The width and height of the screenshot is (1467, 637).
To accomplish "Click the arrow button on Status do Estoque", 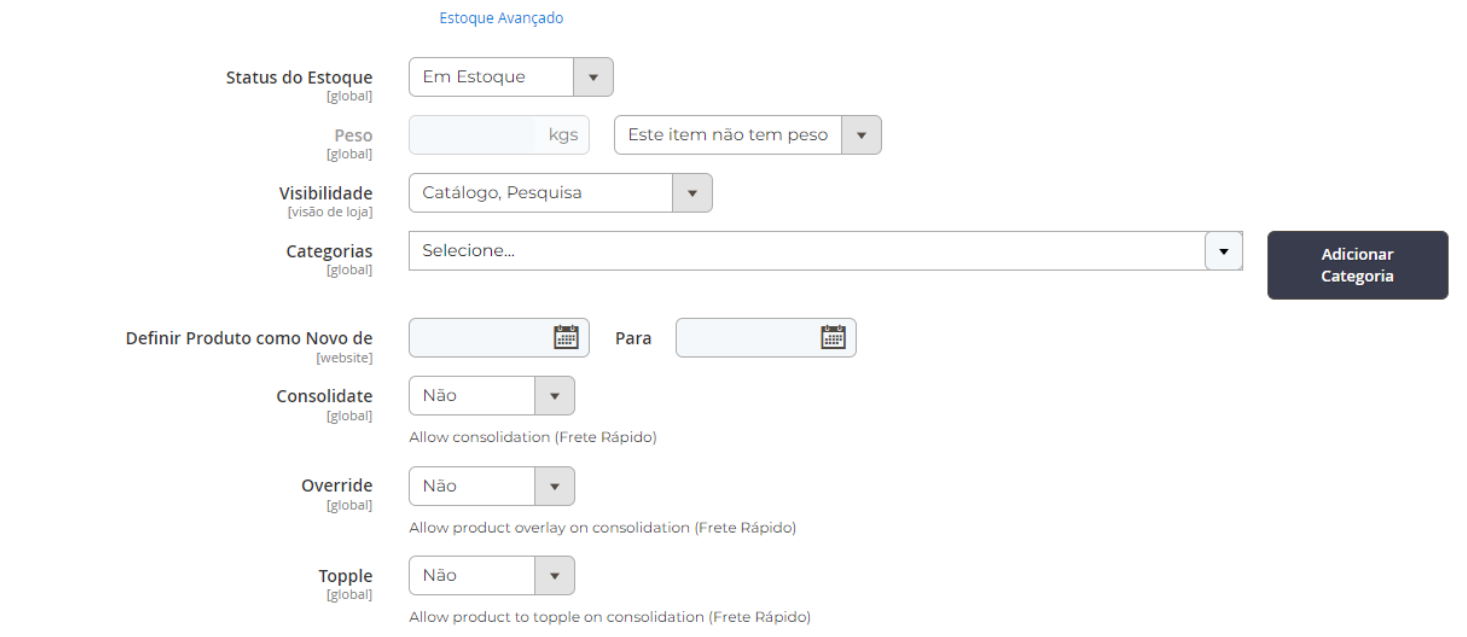I will tap(593, 77).
